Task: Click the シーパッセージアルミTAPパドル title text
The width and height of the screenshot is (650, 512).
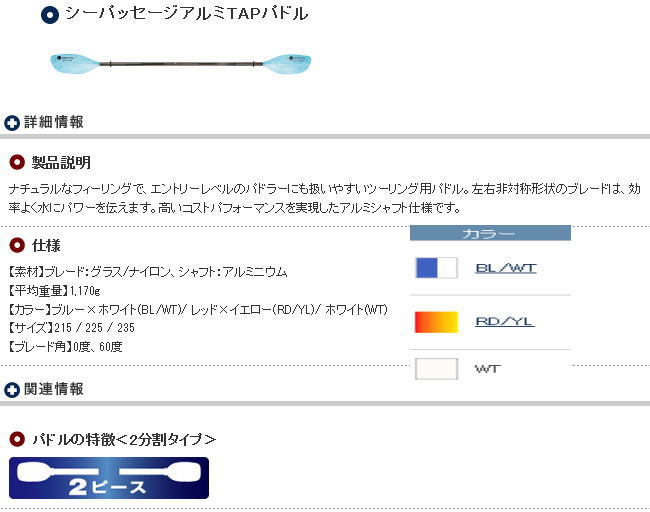Action: coord(187,14)
